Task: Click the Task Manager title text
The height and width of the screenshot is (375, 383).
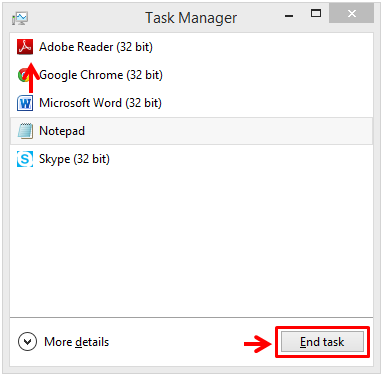Action: (x=191, y=18)
